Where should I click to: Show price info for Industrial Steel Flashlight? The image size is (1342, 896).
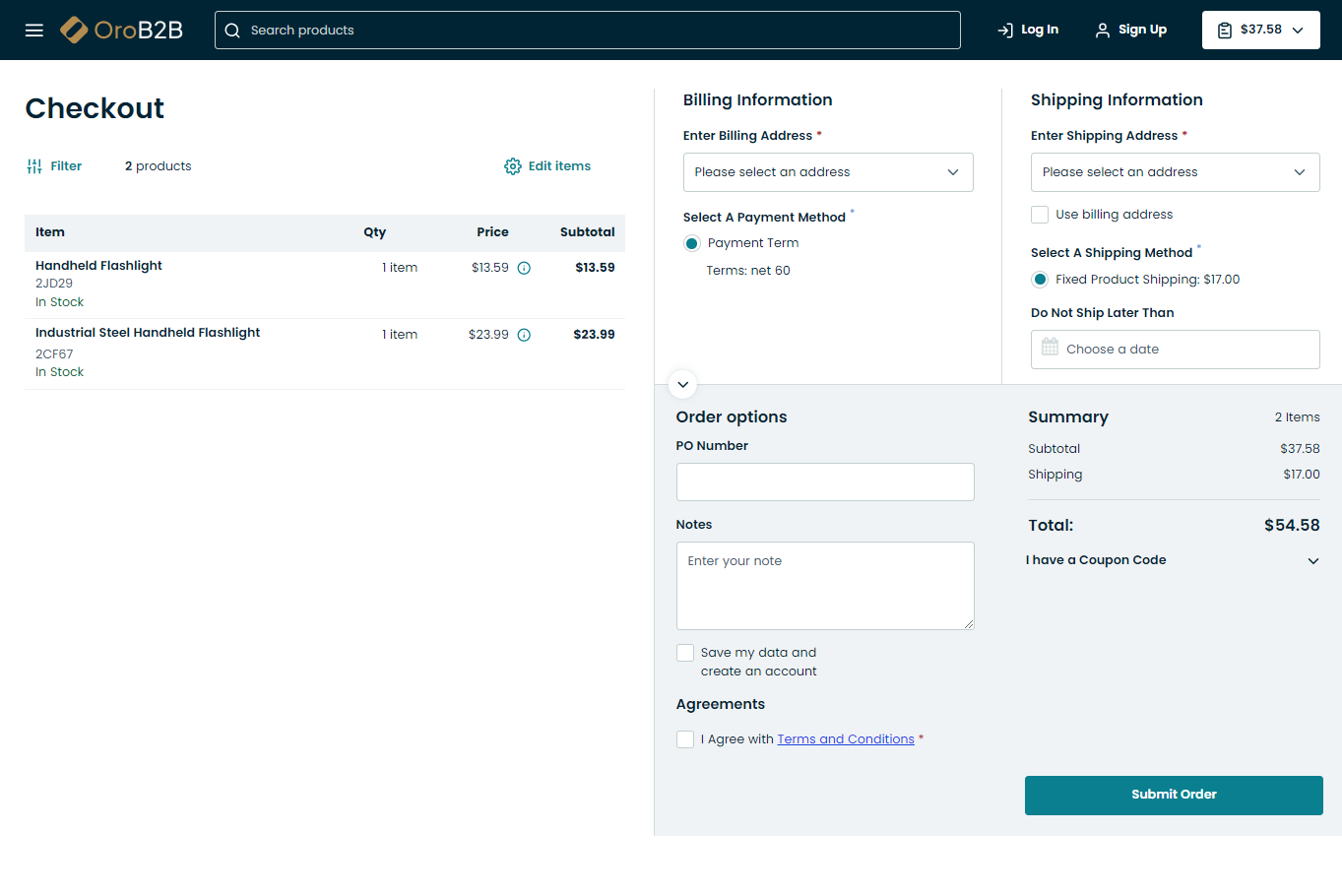[x=524, y=335]
